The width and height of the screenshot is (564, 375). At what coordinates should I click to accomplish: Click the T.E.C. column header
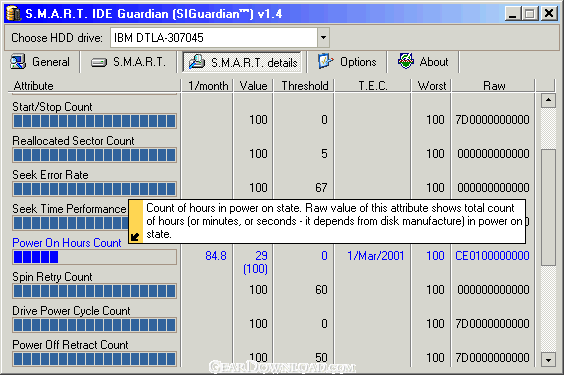(373, 86)
